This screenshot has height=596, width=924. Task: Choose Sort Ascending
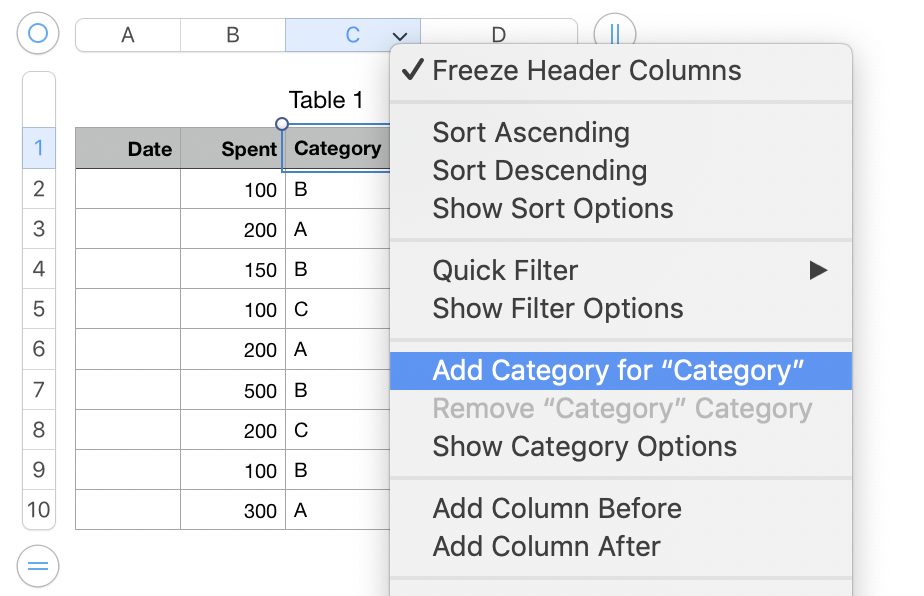coord(531,133)
